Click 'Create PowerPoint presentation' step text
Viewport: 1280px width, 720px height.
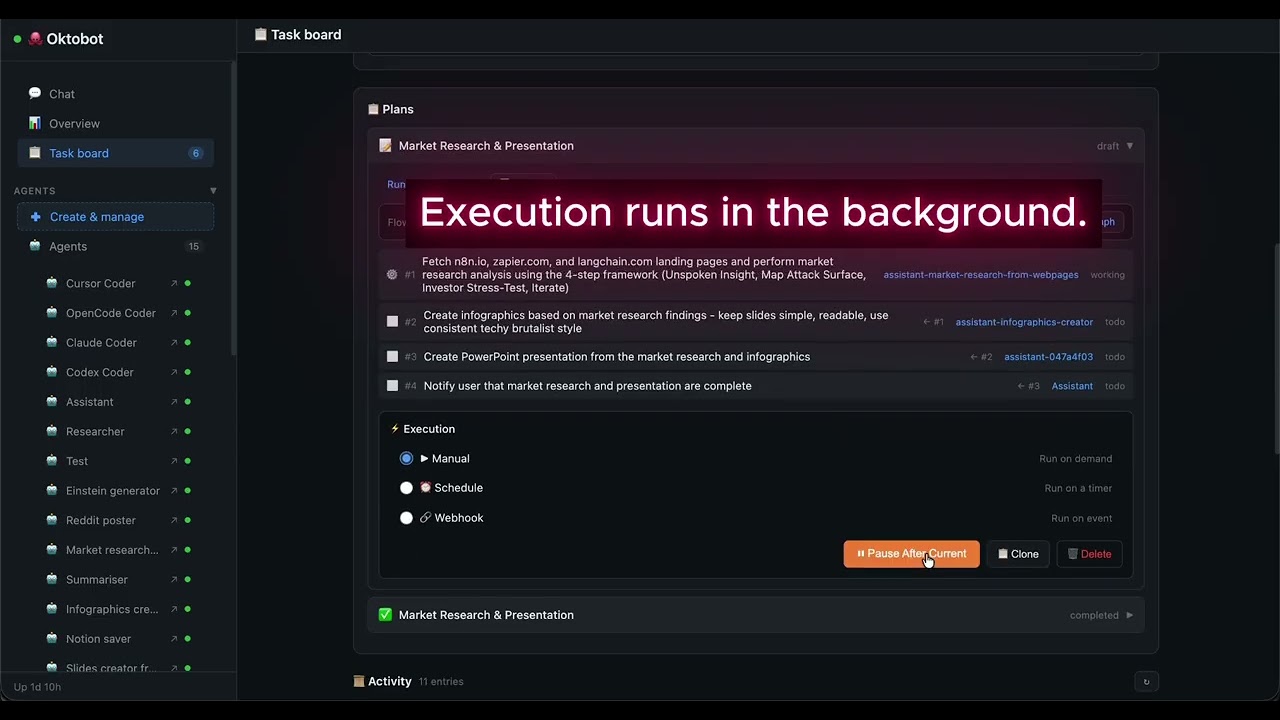pyautogui.click(x=617, y=357)
